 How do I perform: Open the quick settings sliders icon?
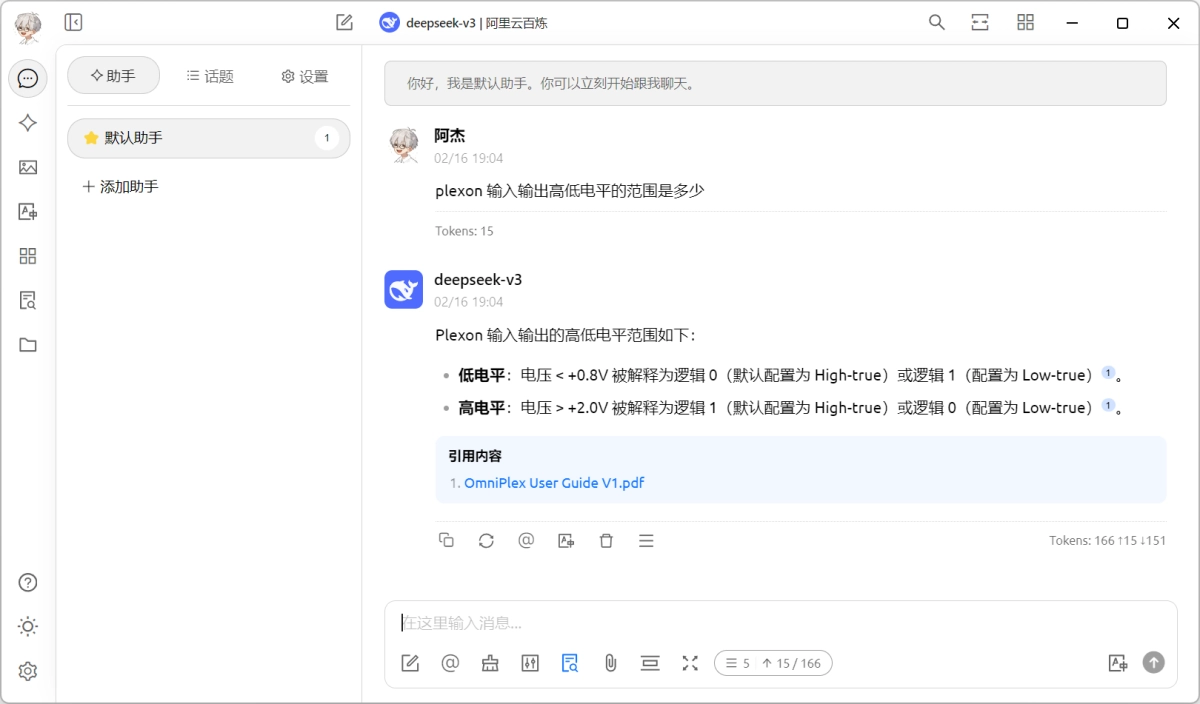pos(530,662)
